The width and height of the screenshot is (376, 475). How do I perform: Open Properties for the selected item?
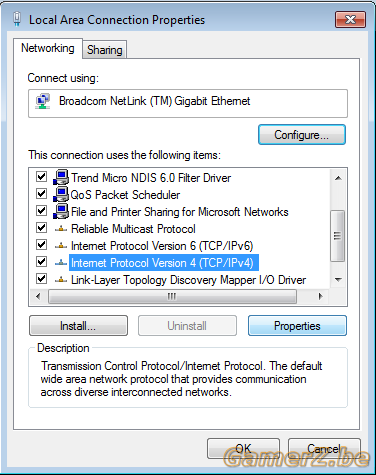[x=297, y=326]
